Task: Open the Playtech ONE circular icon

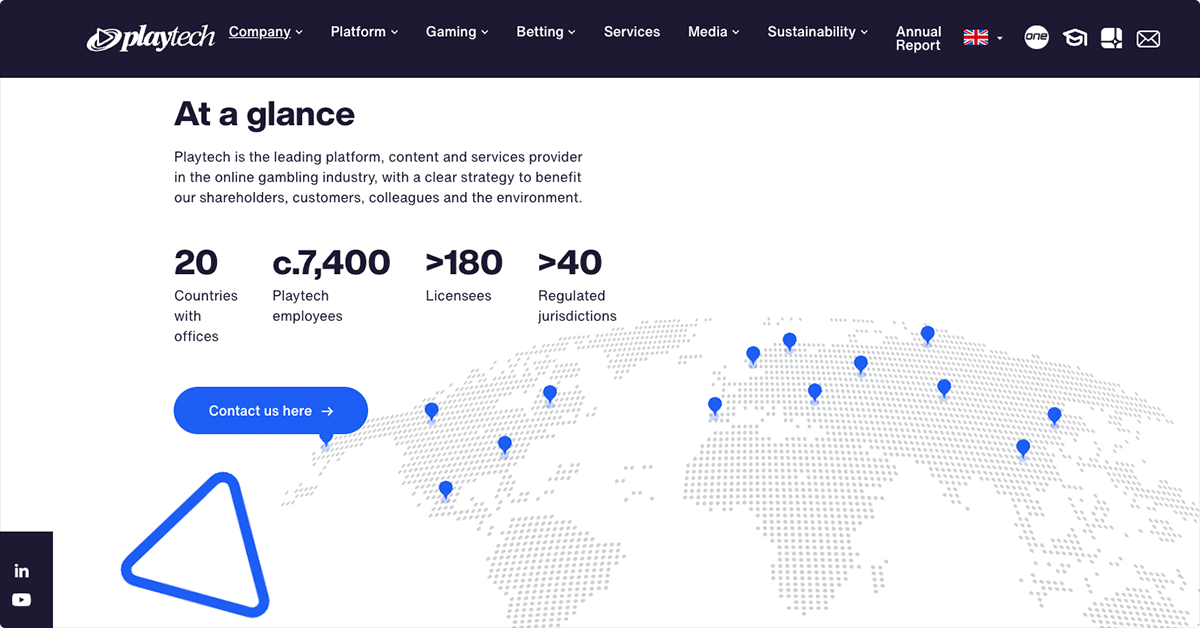Action: pos(1037,38)
